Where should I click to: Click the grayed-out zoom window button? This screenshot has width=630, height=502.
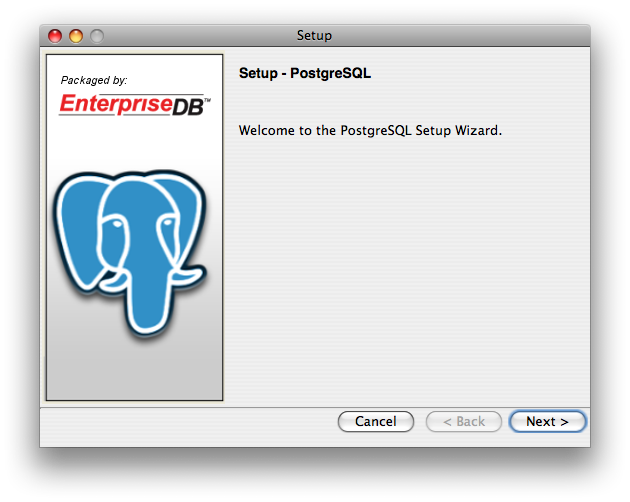97,36
